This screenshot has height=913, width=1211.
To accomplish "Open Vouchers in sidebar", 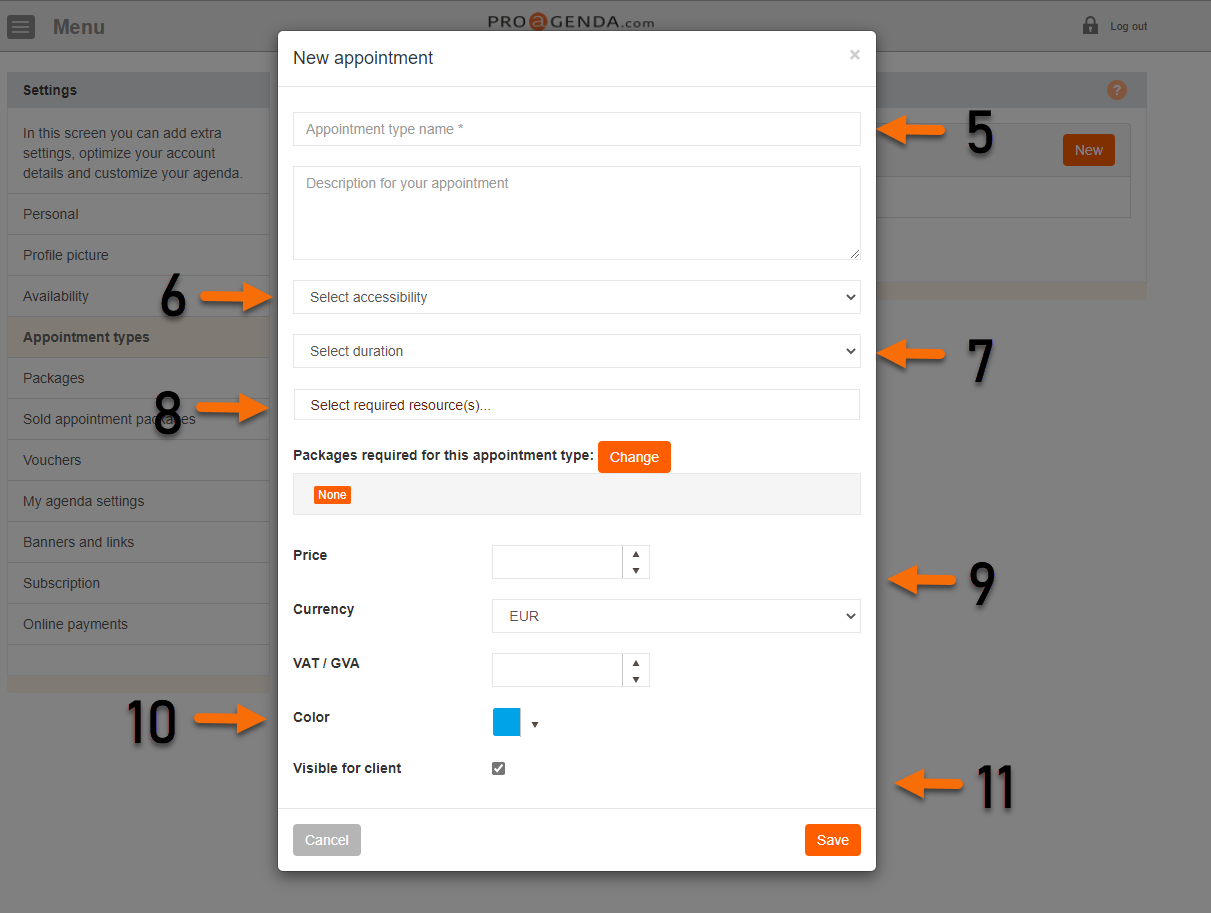I will tap(138, 460).
